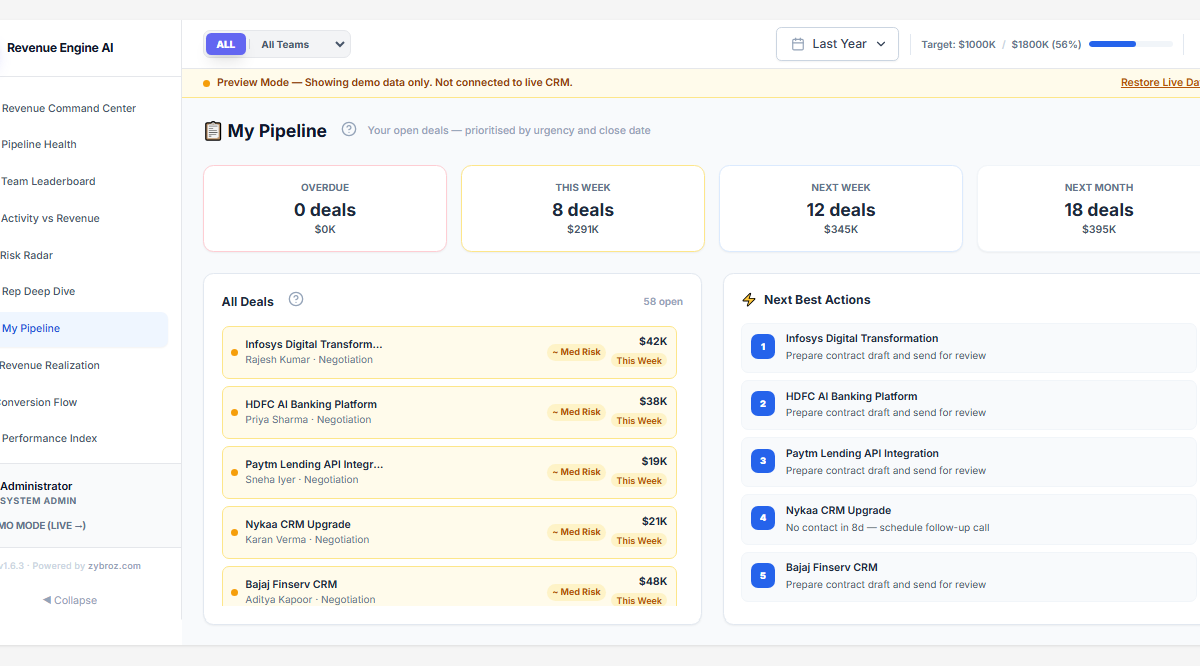Select Paytm Lending API Integration next best action
This screenshot has width=1200, height=666.
(968, 461)
